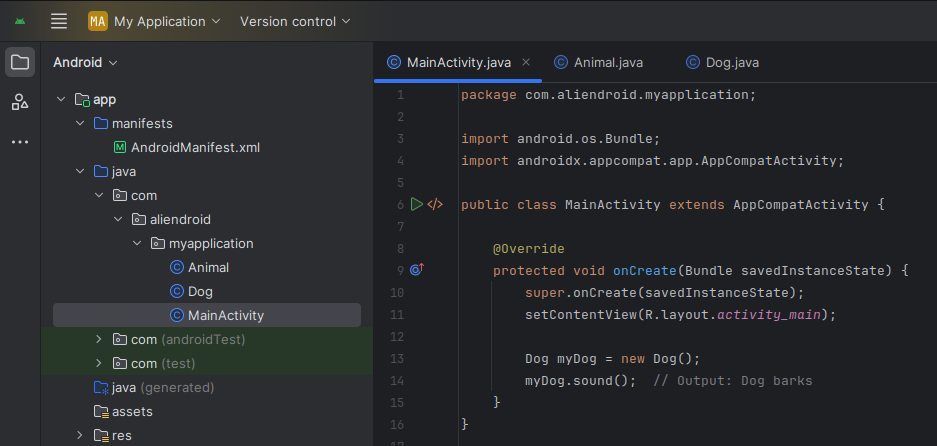Click the package icon beside aliendroid

pyautogui.click(x=139, y=219)
